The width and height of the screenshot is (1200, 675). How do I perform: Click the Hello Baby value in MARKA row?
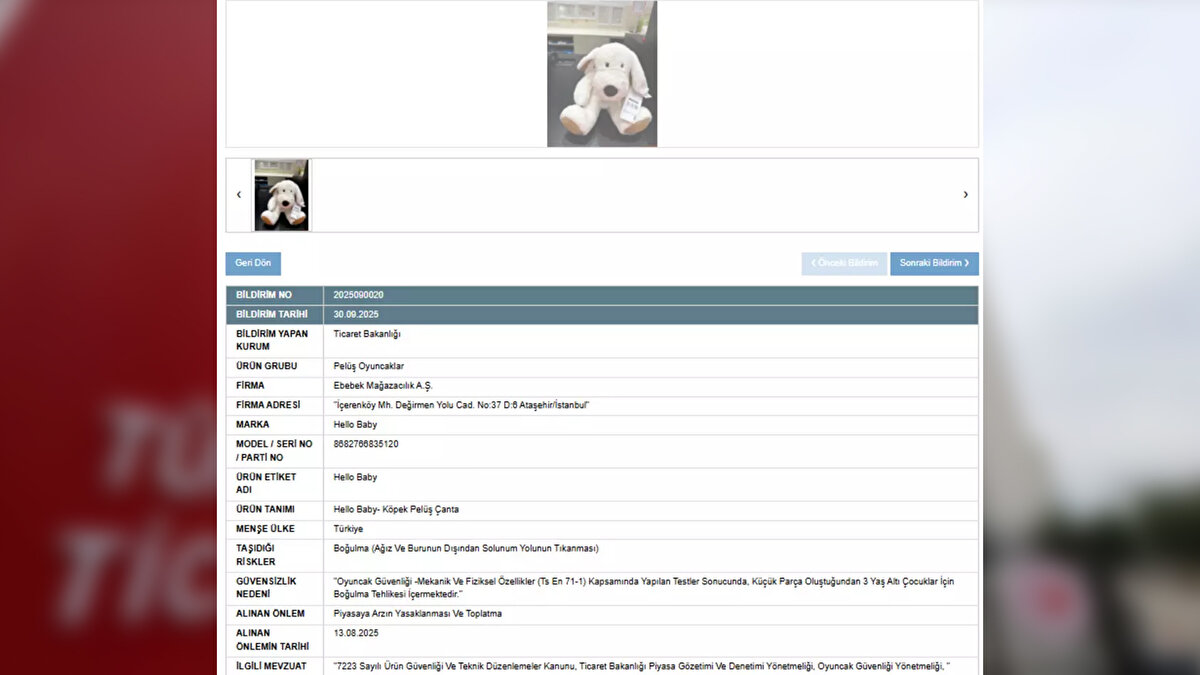coord(355,425)
